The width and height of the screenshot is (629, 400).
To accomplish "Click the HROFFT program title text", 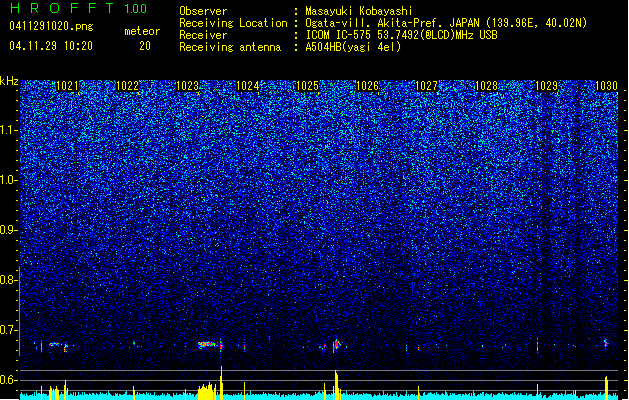I will pyautogui.click(x=62, y=8).
